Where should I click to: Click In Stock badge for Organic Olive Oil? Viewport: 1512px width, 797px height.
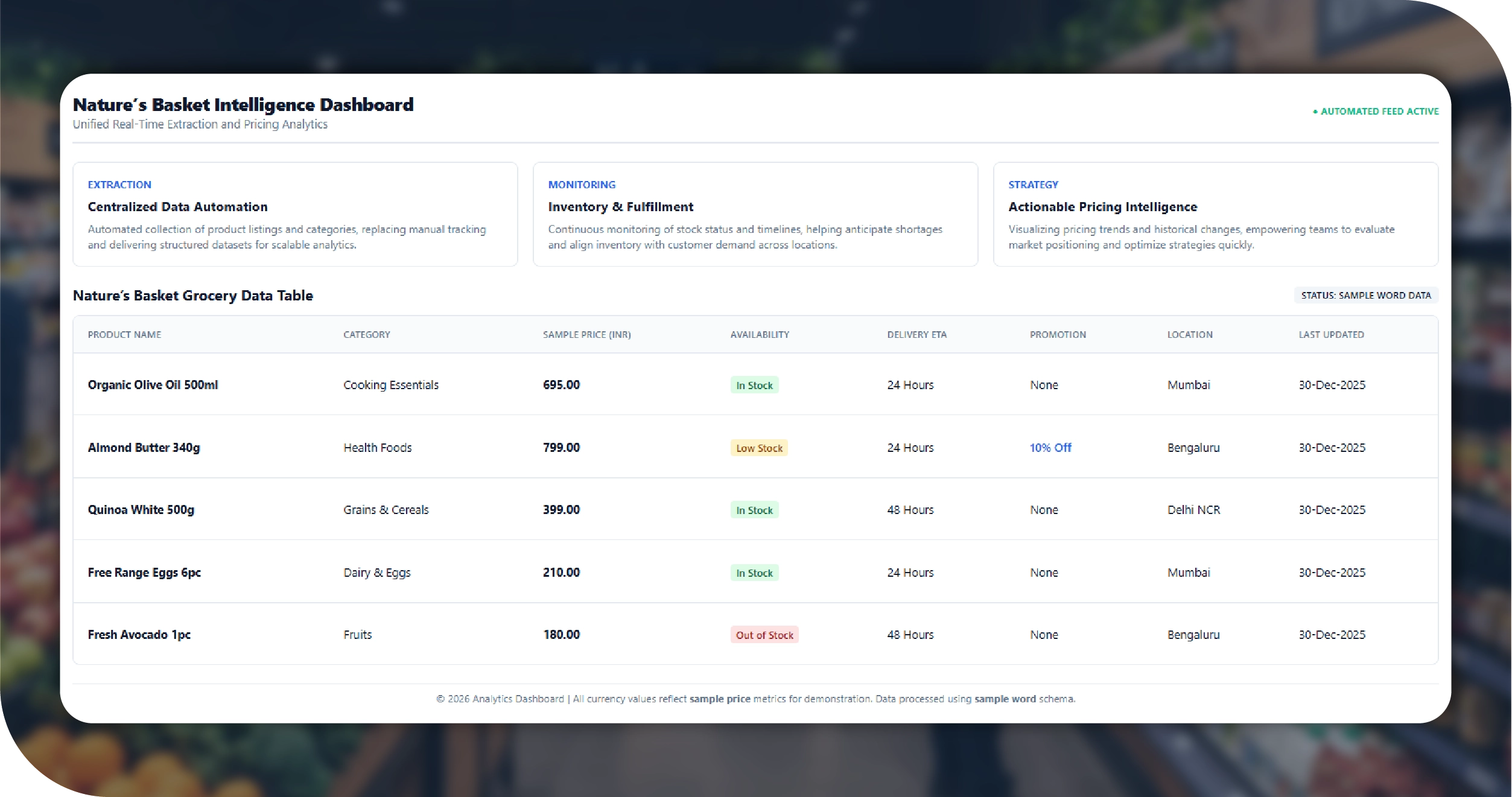754,386
